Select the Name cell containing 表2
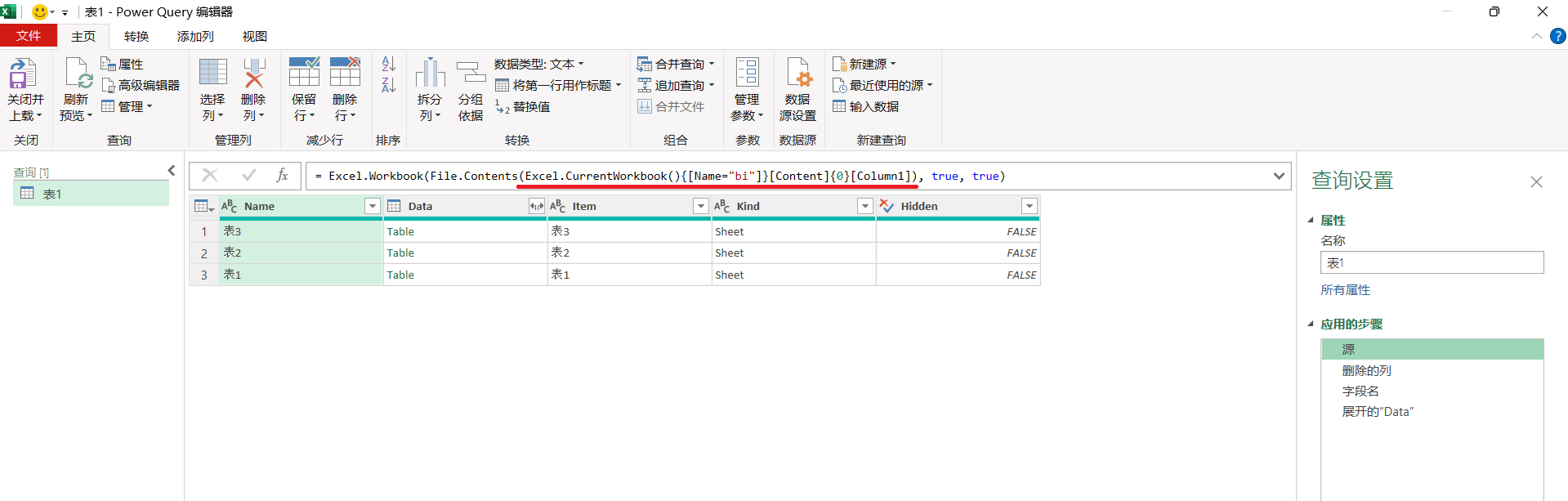The image size is (1568, 501). (x=302, y=253)
